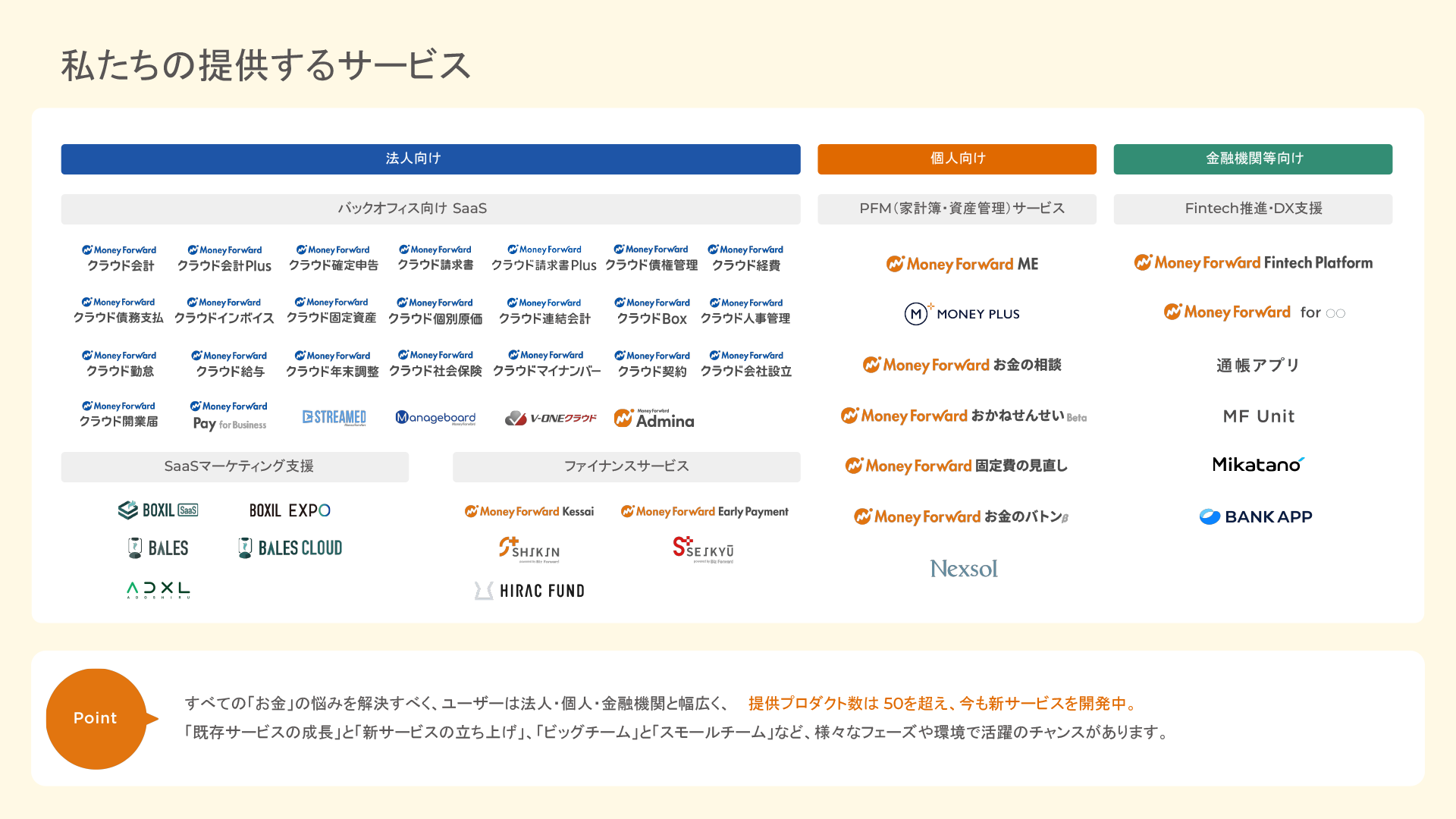Click the Admina logo
The height and width of the screenshot is (819, 1456).
[654, 419]
